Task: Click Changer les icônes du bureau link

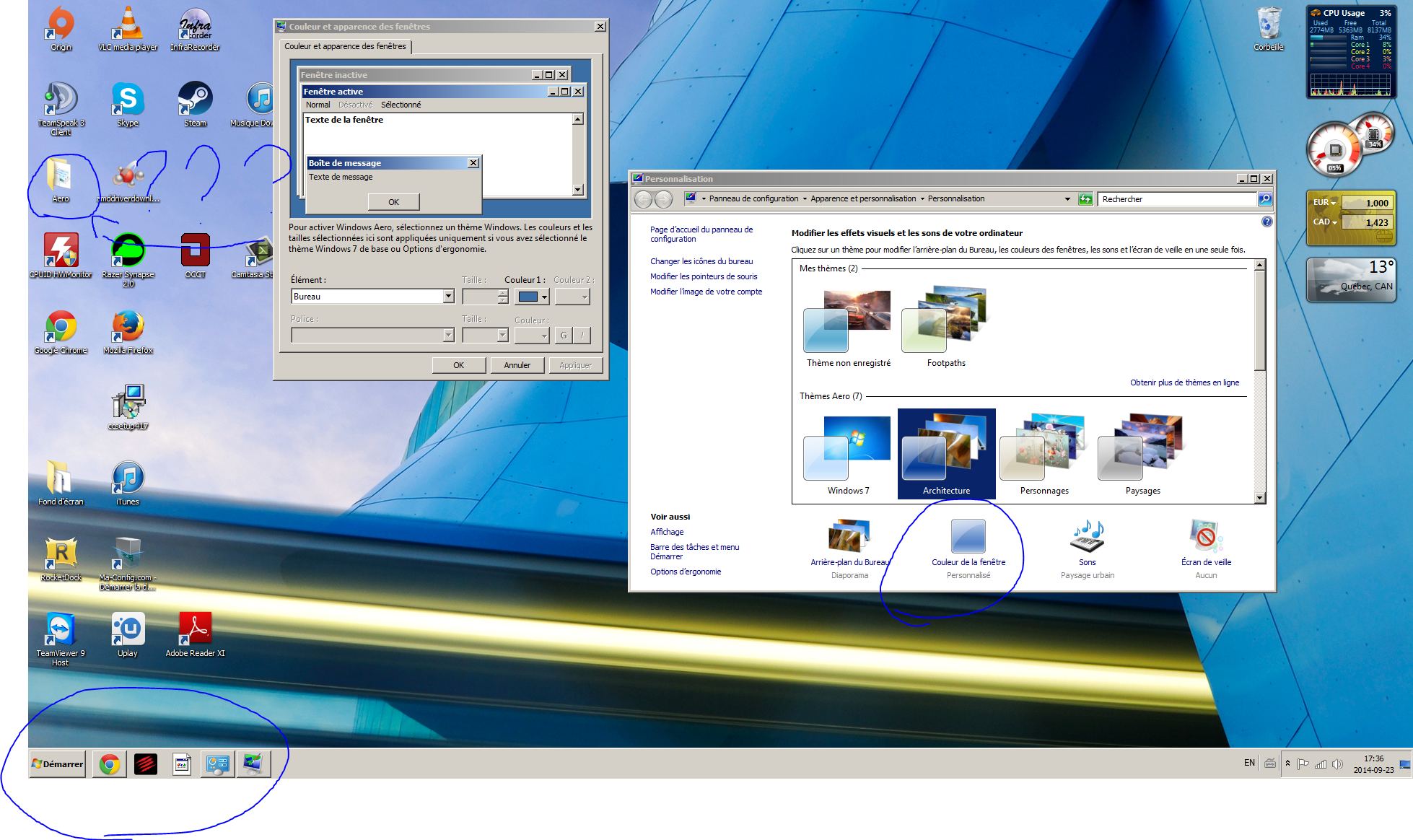Action: tap(701, 261)
